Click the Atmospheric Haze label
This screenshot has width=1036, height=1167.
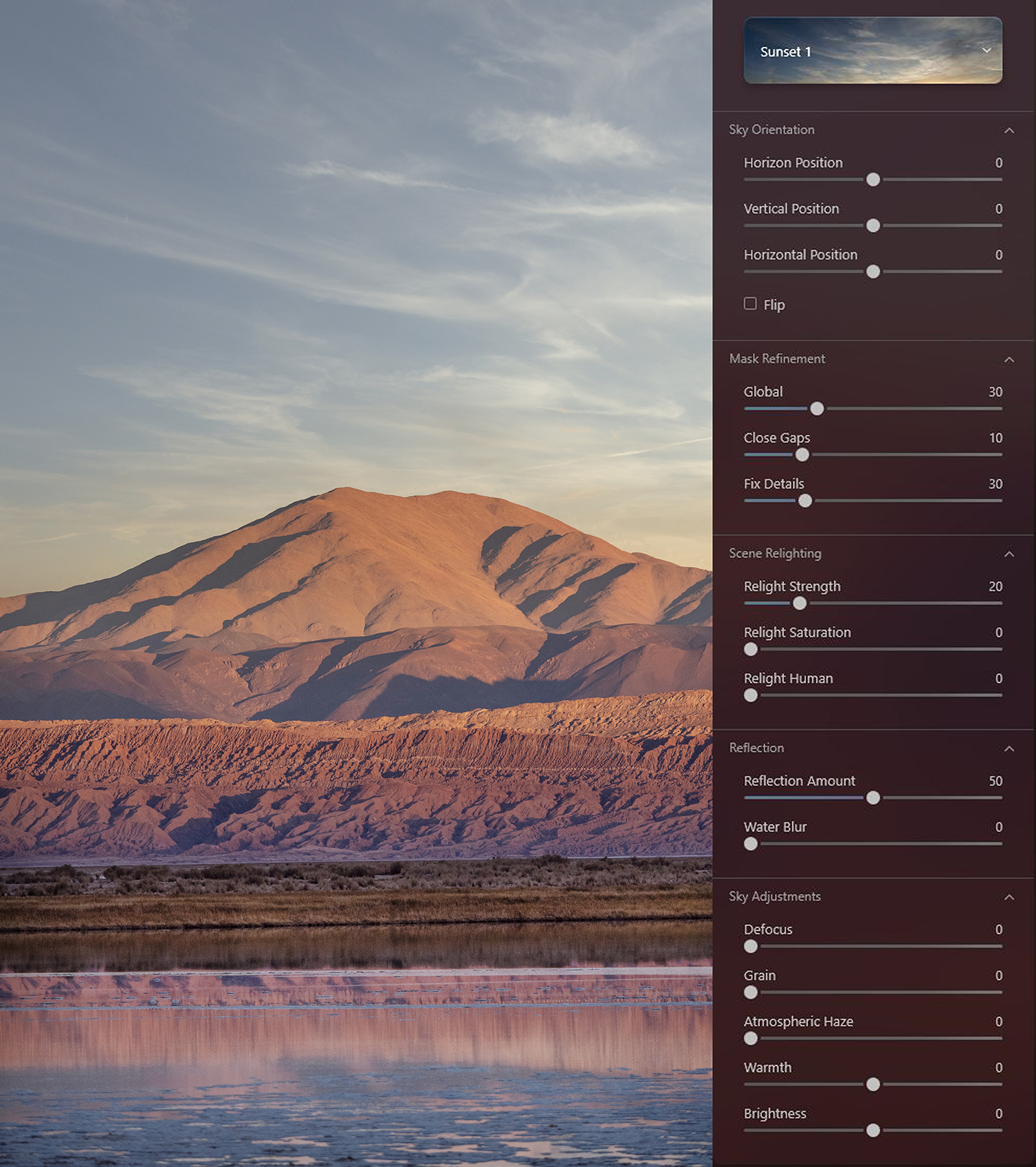pyautogui.click(x=798, y=1022)
